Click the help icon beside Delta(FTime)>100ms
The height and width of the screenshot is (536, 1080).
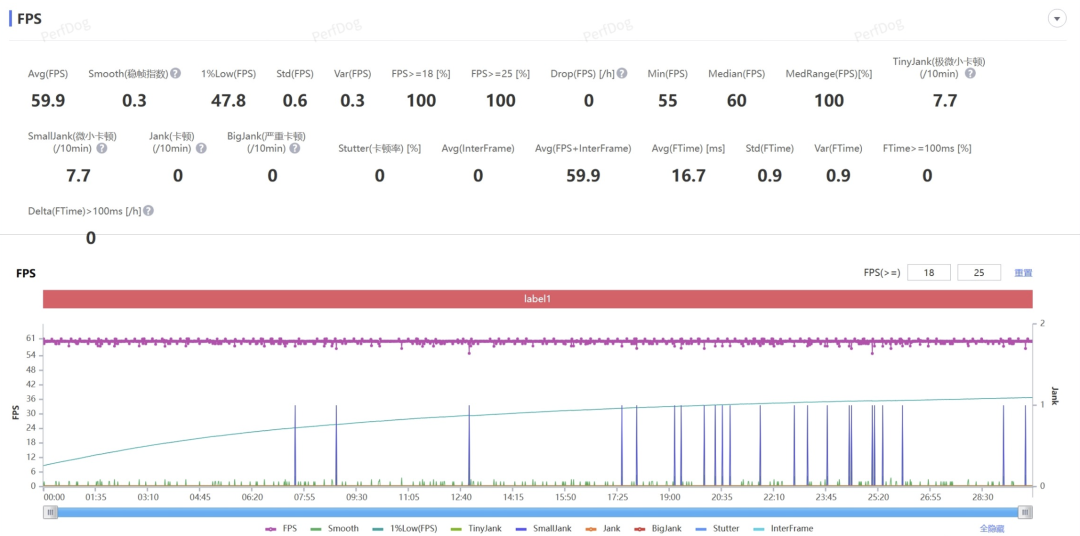(148, 211)
